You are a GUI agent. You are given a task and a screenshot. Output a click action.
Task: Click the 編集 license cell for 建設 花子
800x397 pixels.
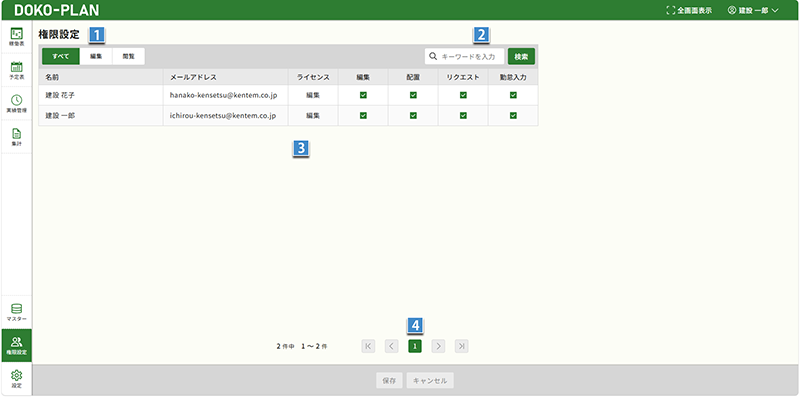[x=313, y=95]
